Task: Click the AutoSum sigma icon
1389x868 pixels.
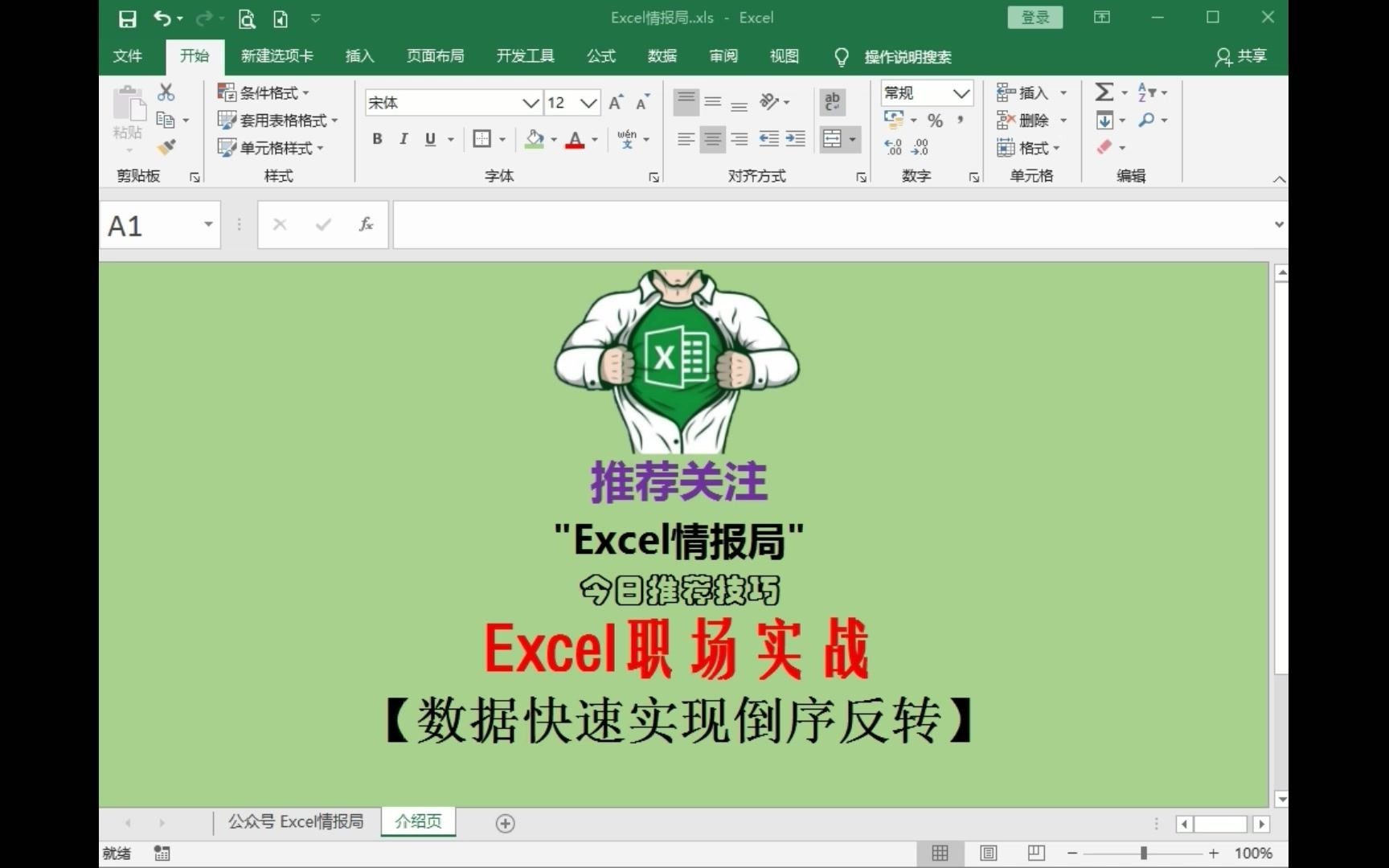Action: point(1104,92)
